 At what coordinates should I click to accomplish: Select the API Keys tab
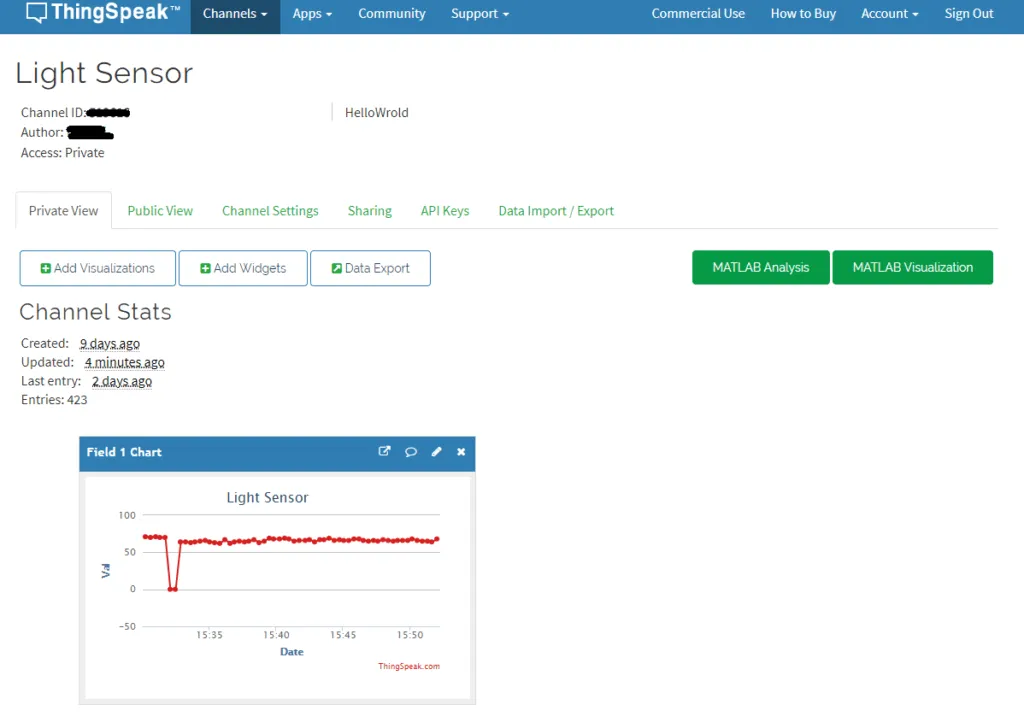444,211
